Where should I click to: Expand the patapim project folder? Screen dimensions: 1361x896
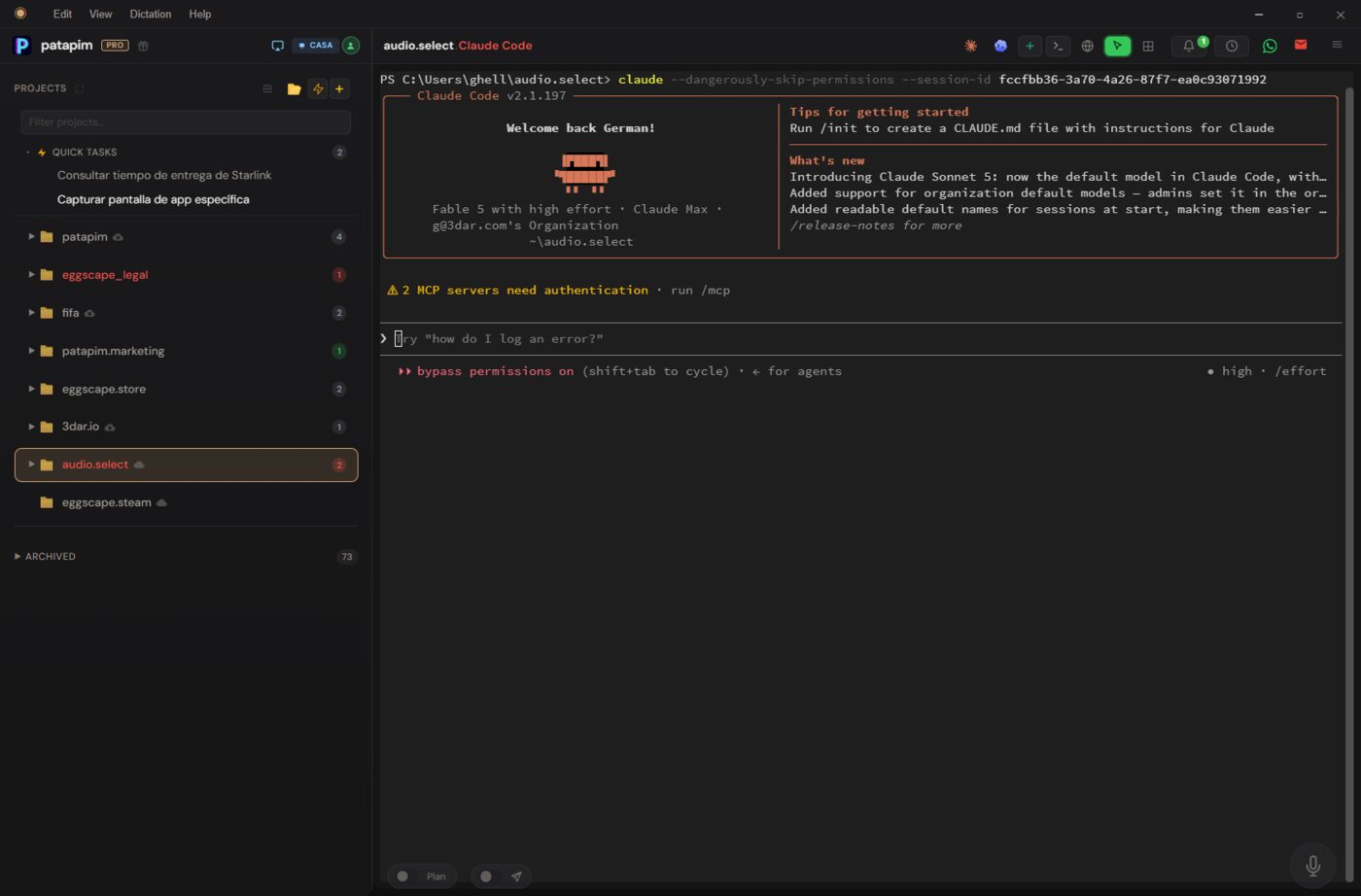31,237
